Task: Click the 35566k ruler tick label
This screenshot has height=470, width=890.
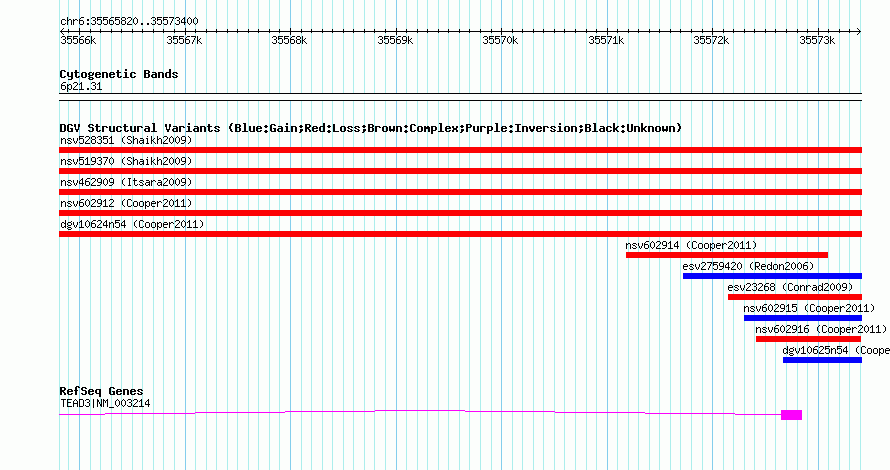Action: [x=78, y=40]
